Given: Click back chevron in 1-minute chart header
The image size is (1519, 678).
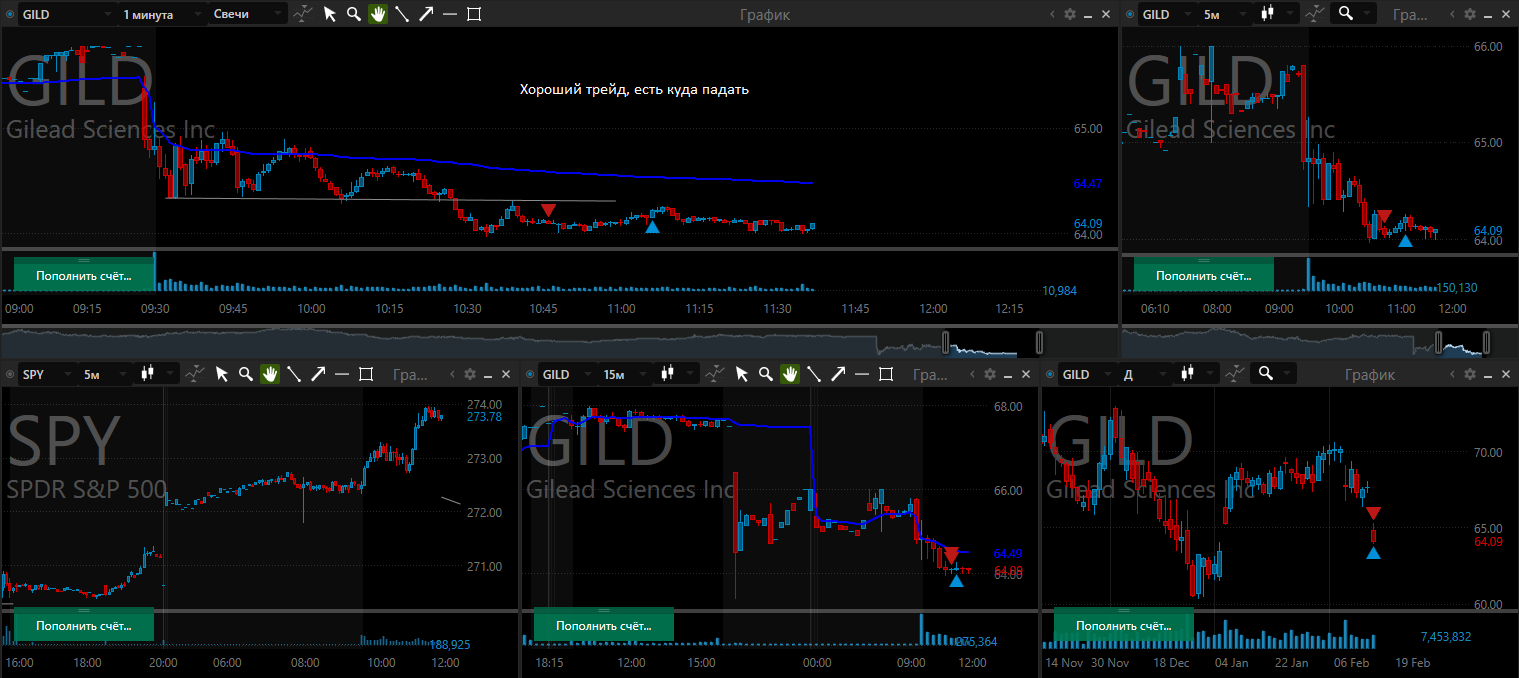Looking at the screenshot, I should point(1053,14).
